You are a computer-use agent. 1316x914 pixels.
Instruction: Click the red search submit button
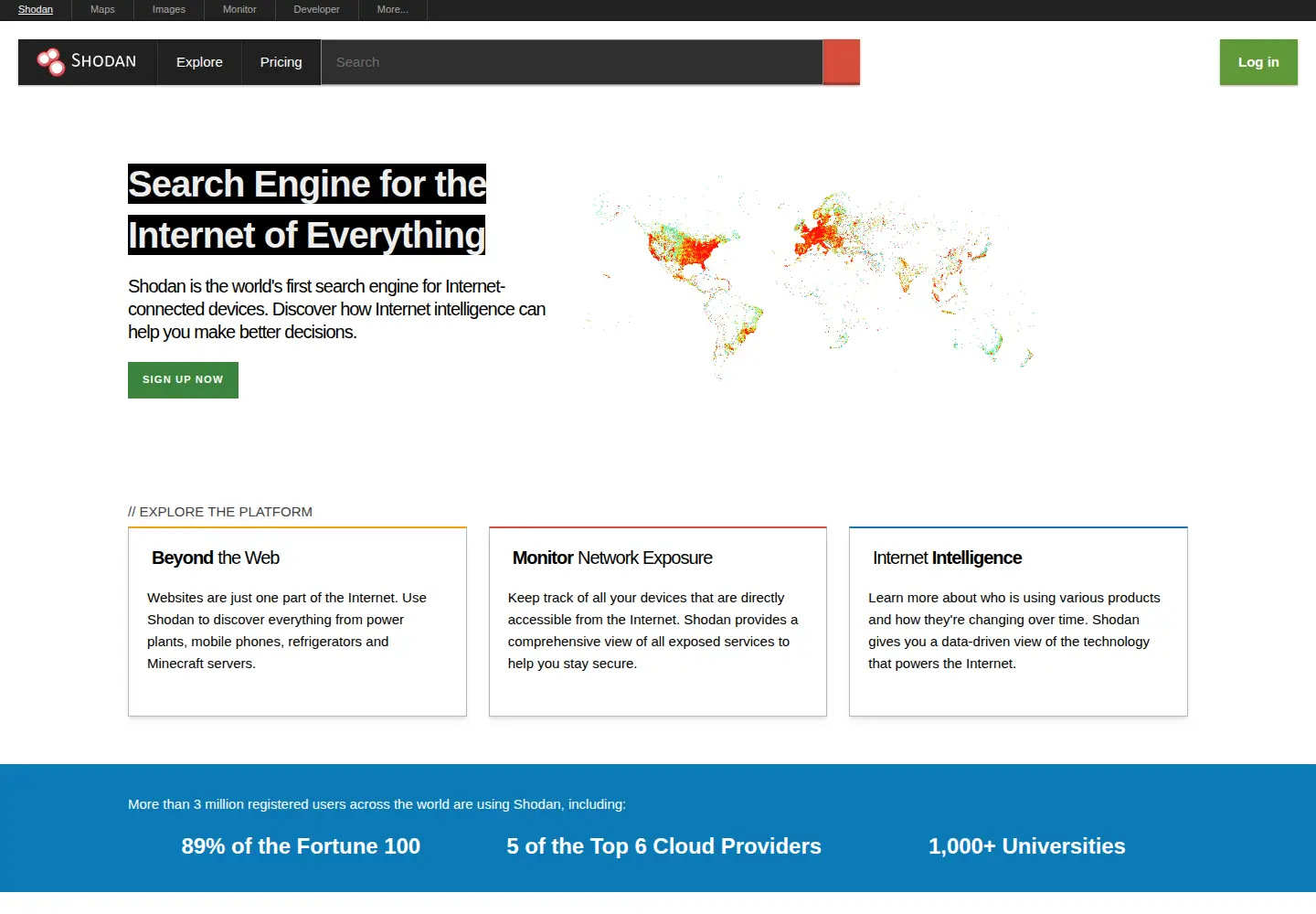pyautogui.click(x=841, y=62)
